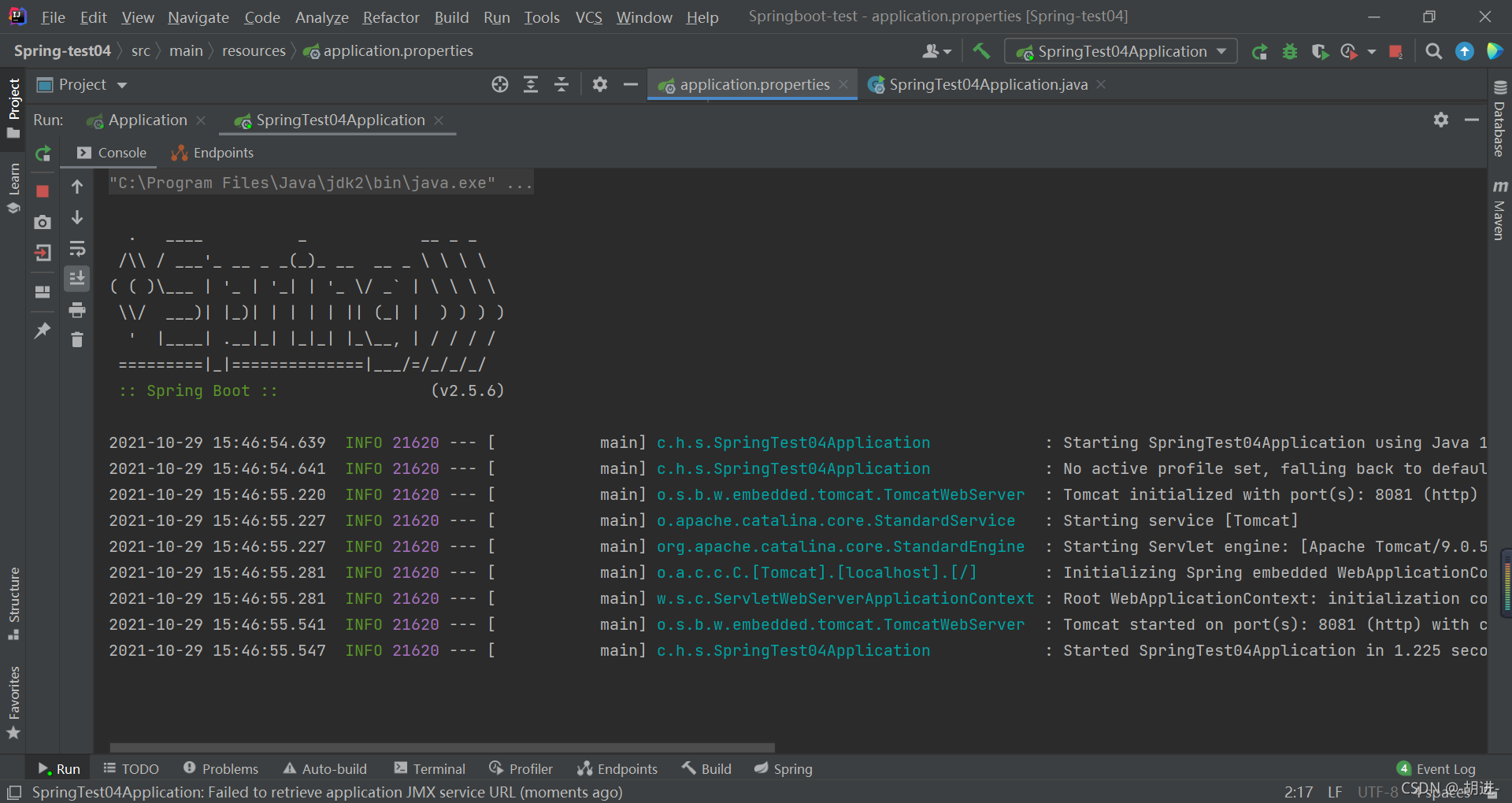
Task: Open the Spring tool window
Action: pos(783,769)
